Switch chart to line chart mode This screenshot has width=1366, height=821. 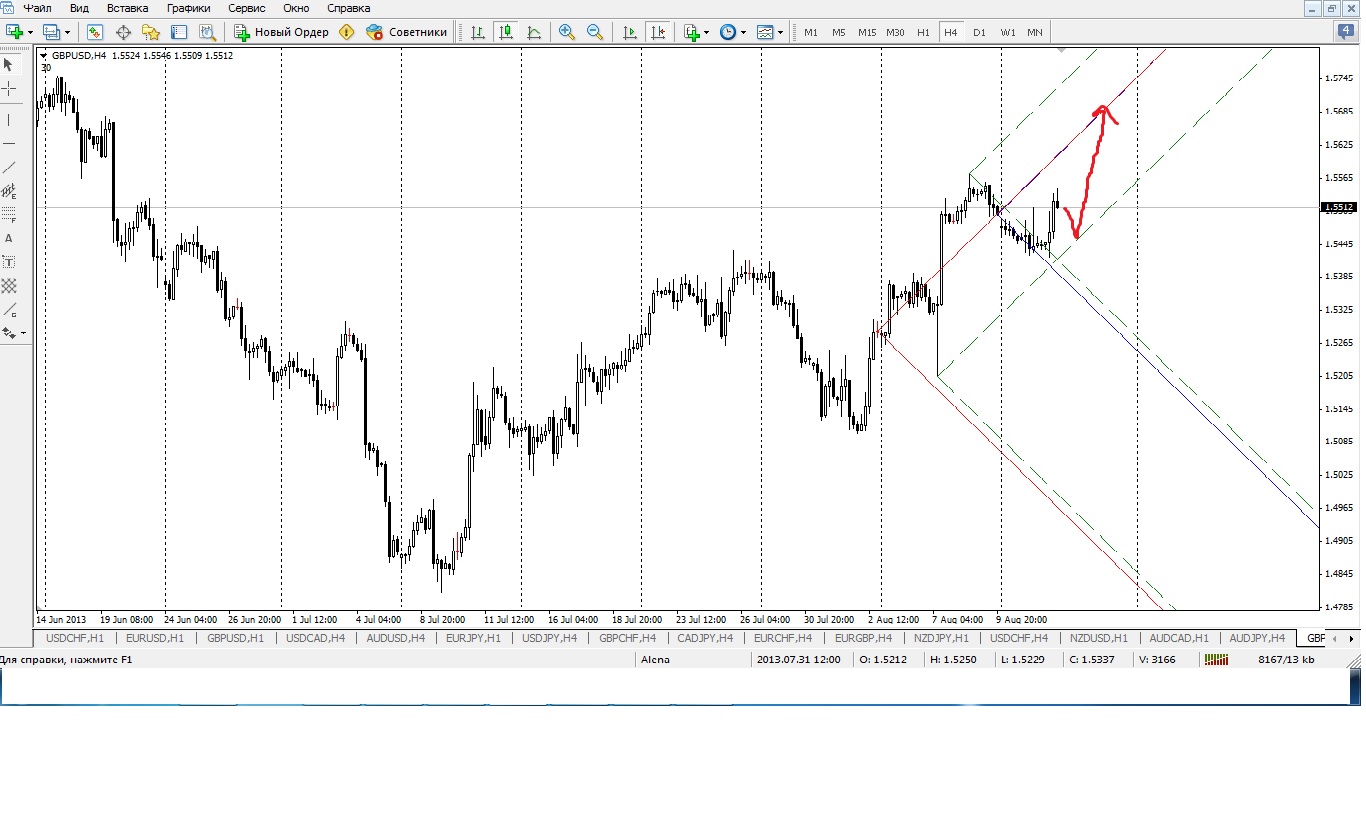click(x=534, y=32)
